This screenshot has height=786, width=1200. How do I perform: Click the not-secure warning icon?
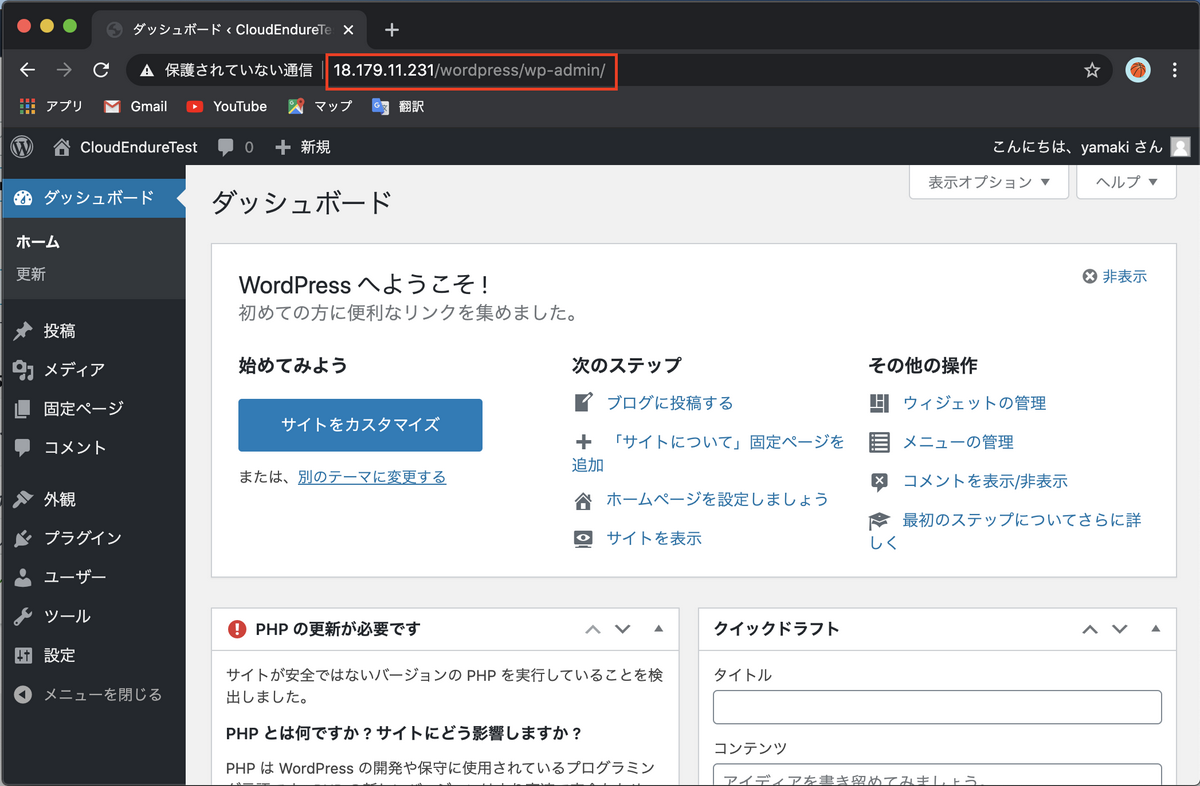coord(147,70)
